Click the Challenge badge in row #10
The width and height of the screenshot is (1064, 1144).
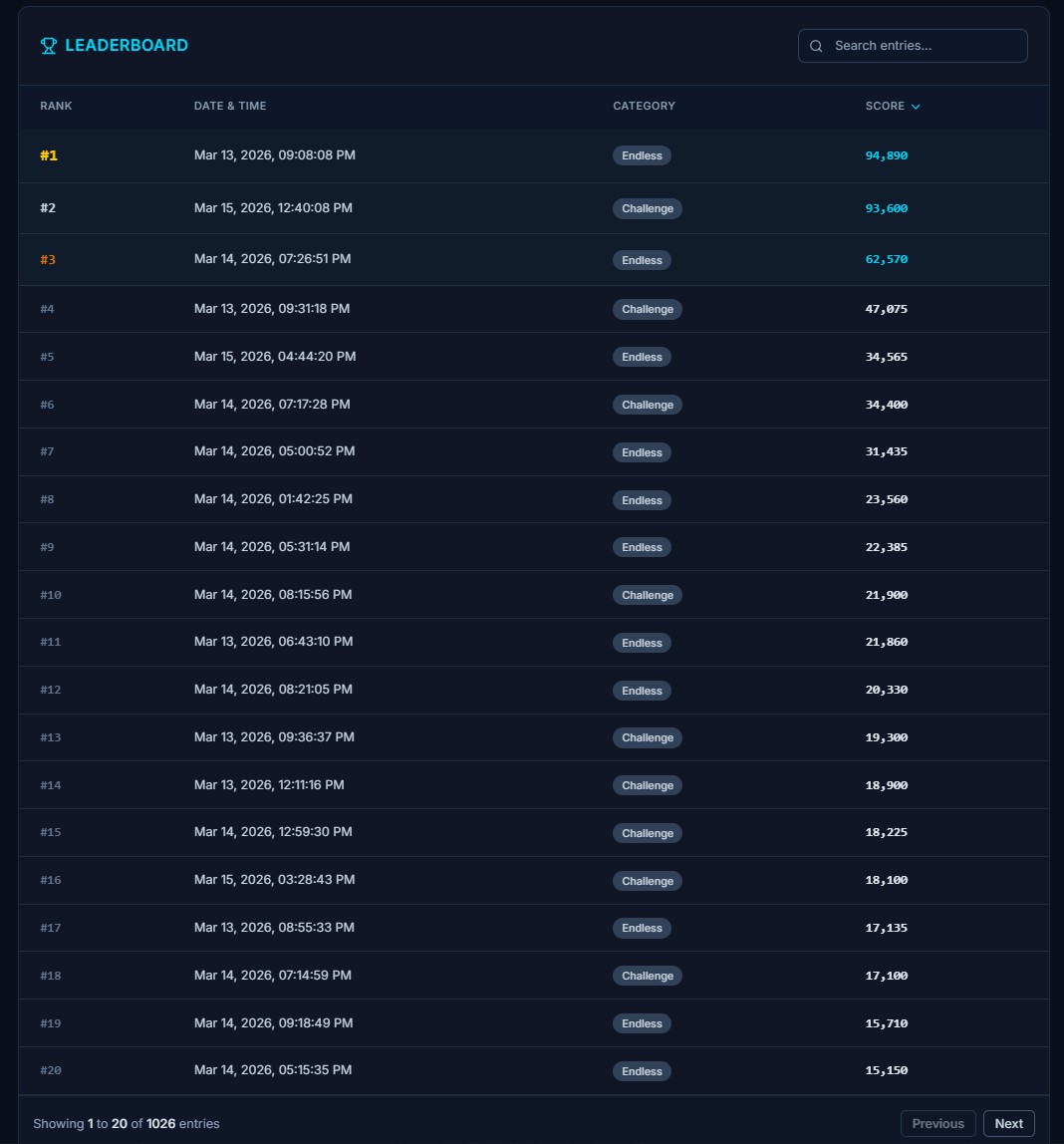point(648,595)
